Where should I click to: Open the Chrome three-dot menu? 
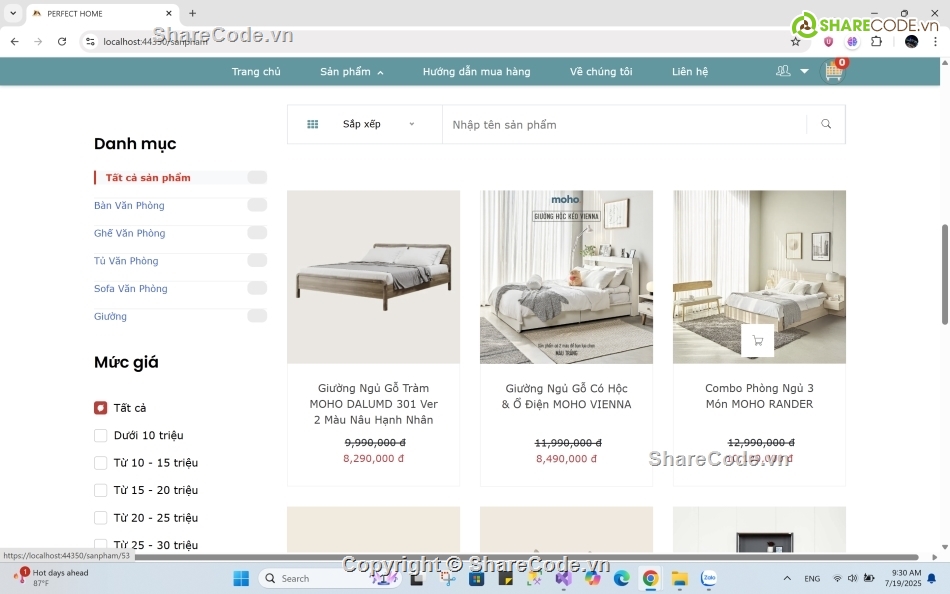[935, 42]
